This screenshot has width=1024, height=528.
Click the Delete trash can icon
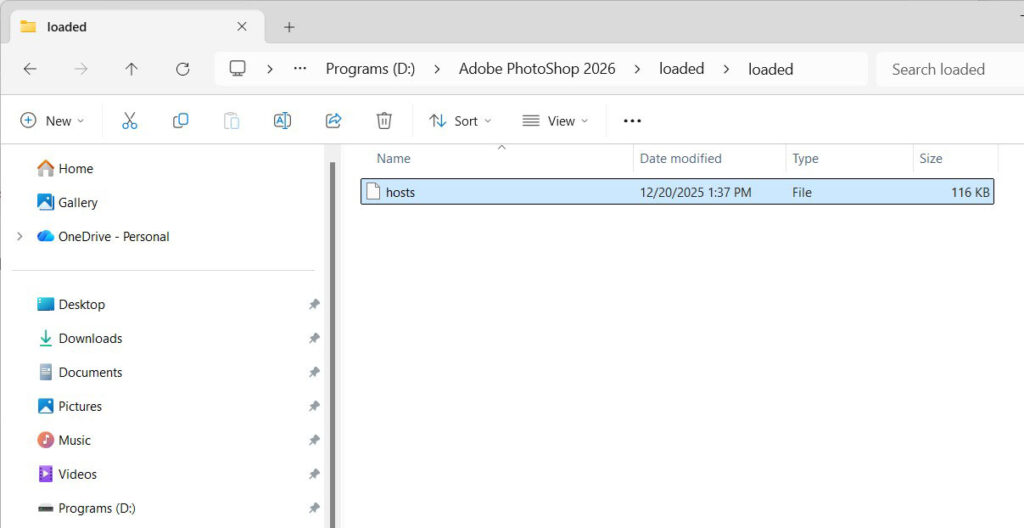click(384, 121)
